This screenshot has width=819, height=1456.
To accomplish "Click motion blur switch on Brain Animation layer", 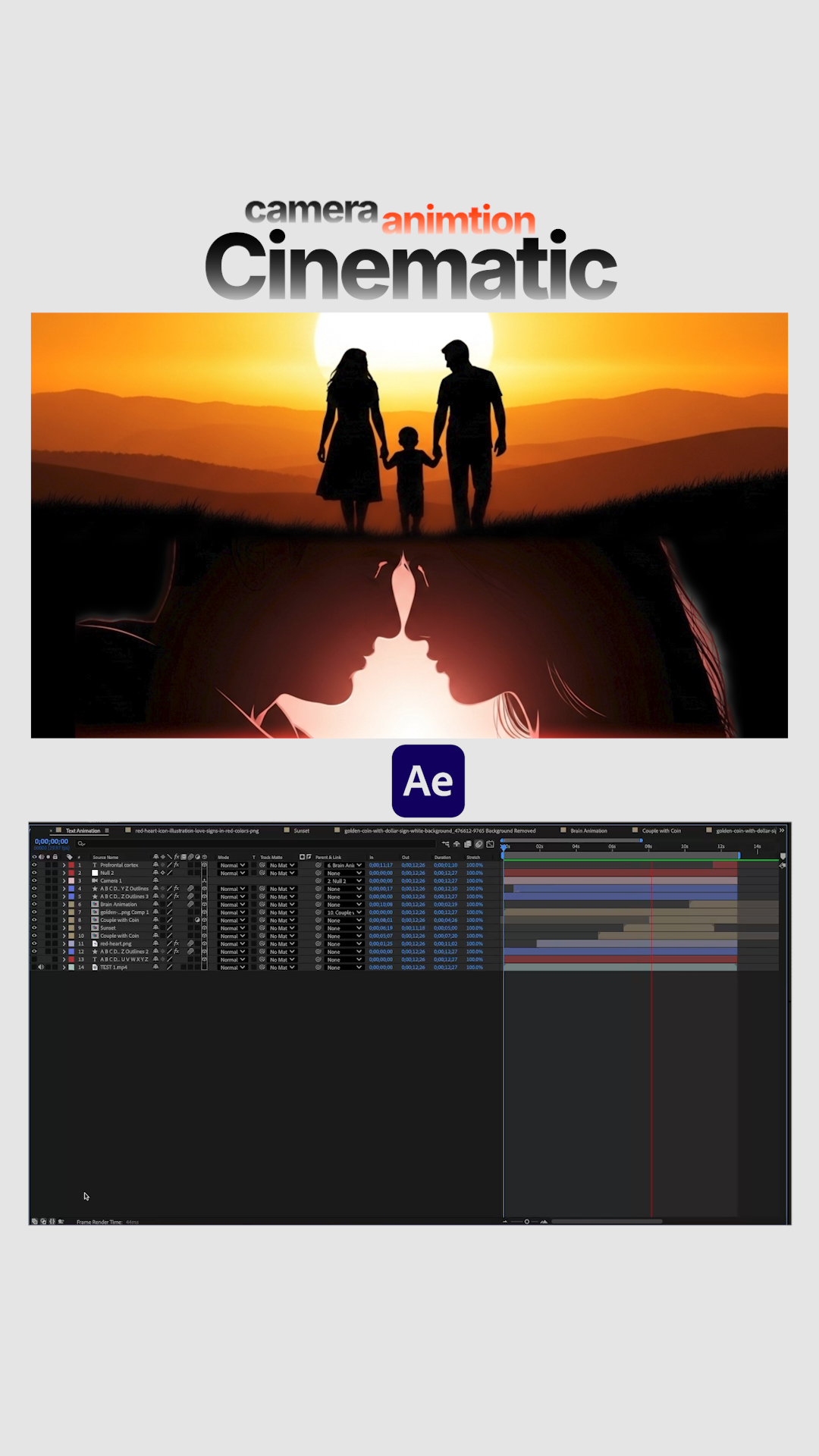I will click(x=190, y=904).
